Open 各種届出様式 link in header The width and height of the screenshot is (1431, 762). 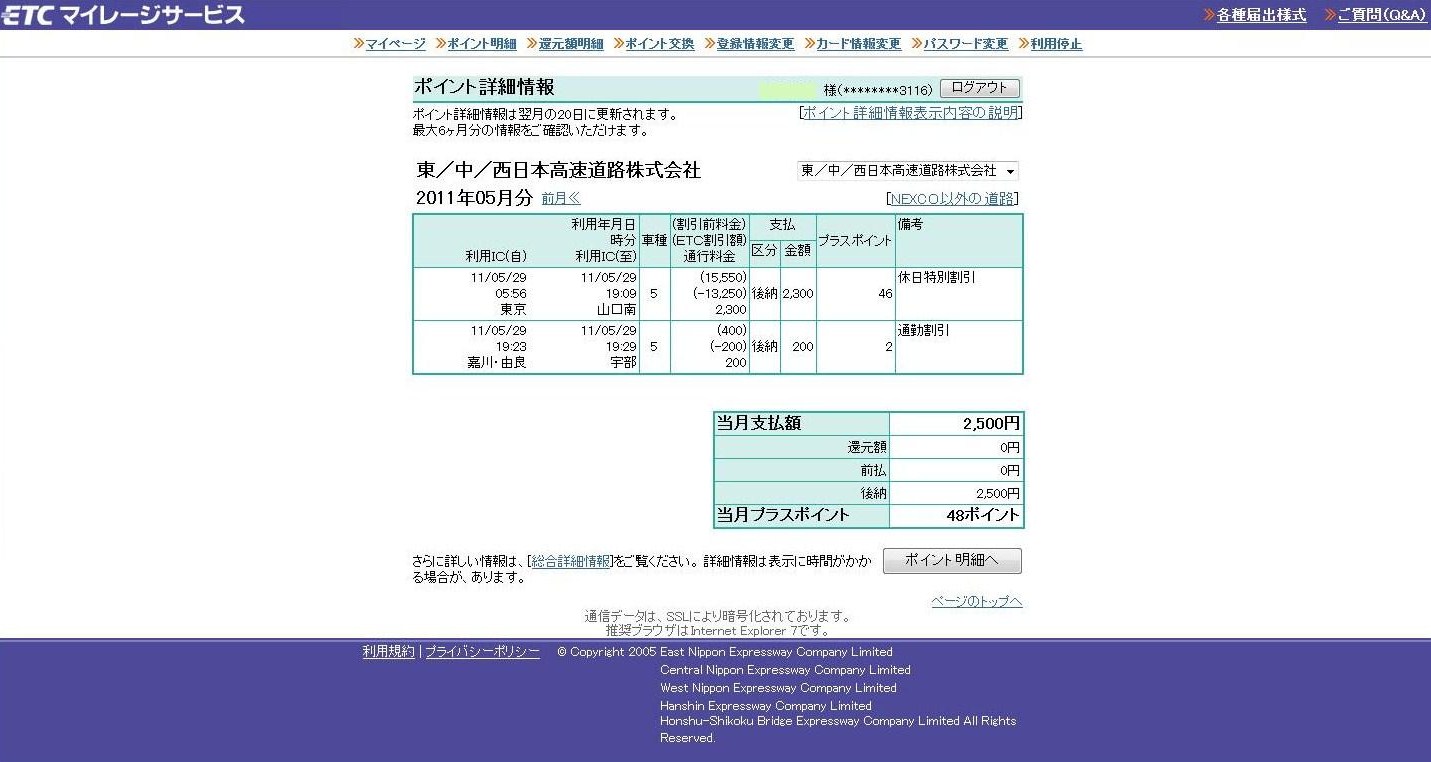[x=1261, y=15]
